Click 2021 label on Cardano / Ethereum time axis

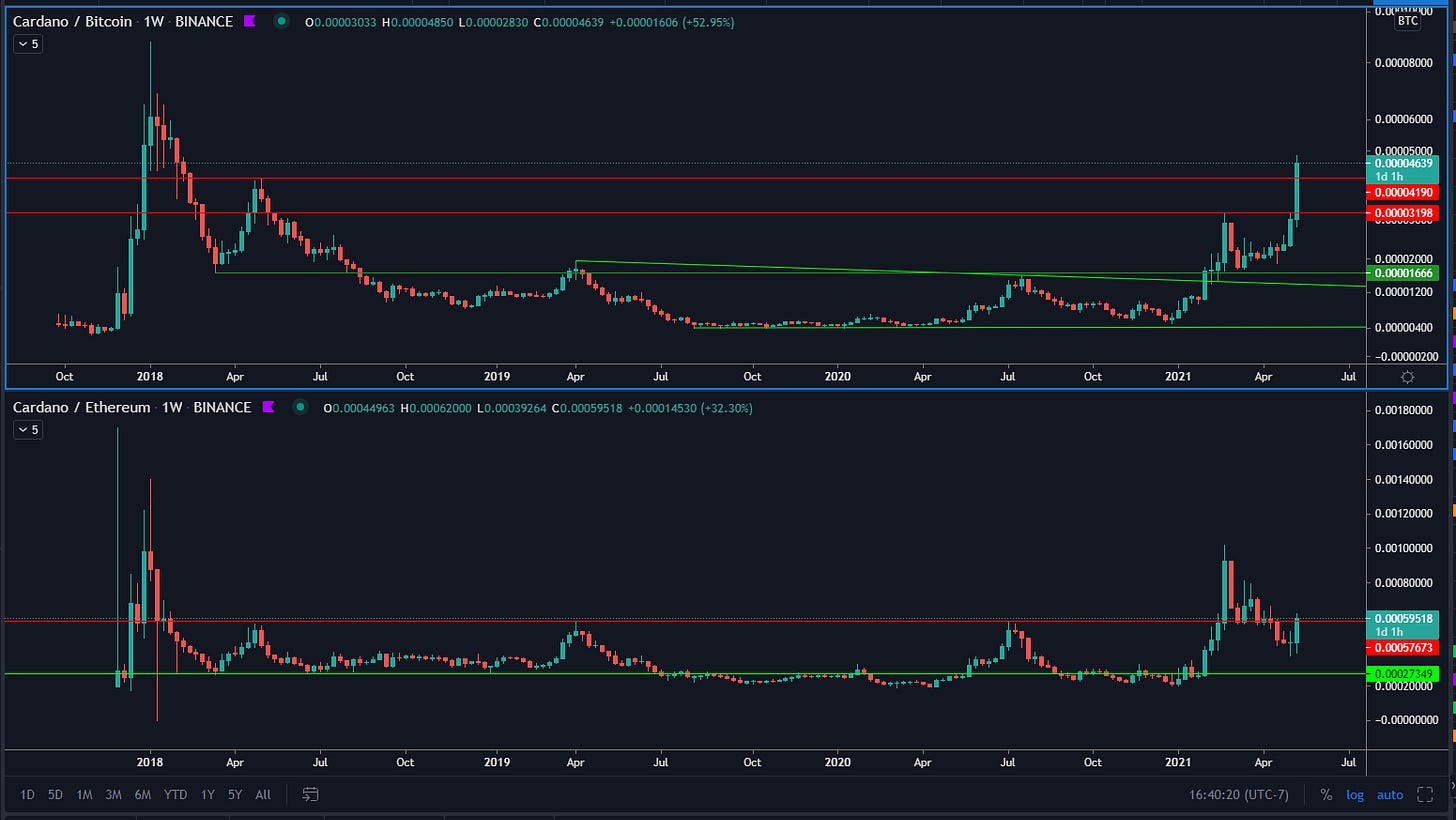(x=1178, y=763)
